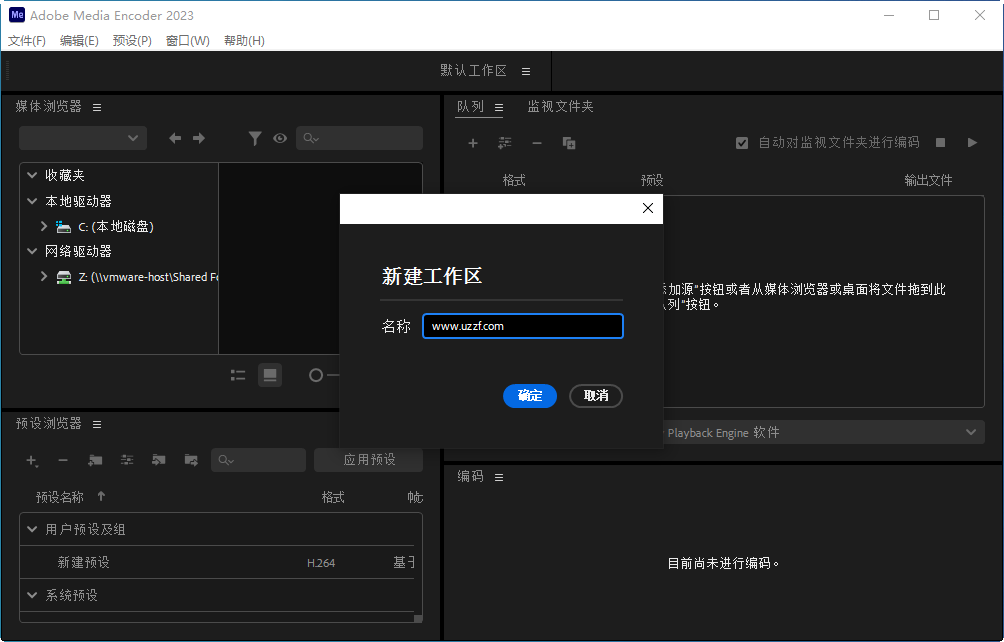
Task: Select the filter icon in Media Browser
Action: 255,138
